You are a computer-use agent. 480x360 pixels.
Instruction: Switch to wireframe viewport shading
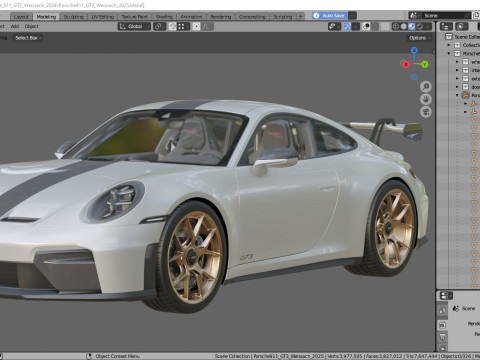396,26
